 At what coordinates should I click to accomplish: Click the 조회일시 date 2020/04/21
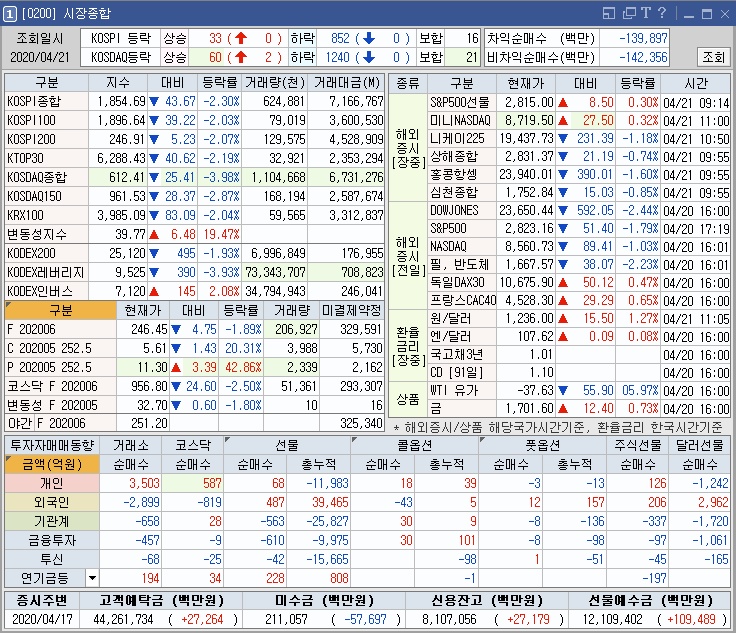pyautogui.click(x=40, y=57)
